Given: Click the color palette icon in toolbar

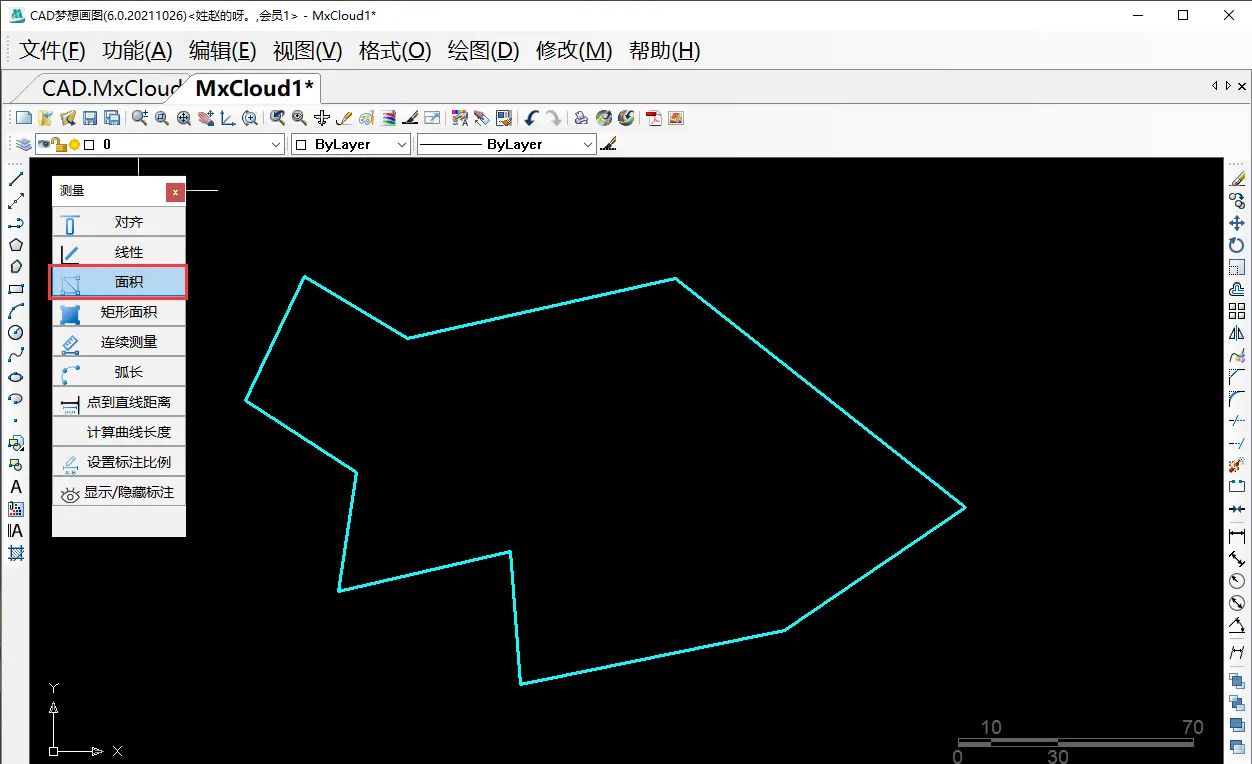Looking at the screenshot, I should point(366,118).
